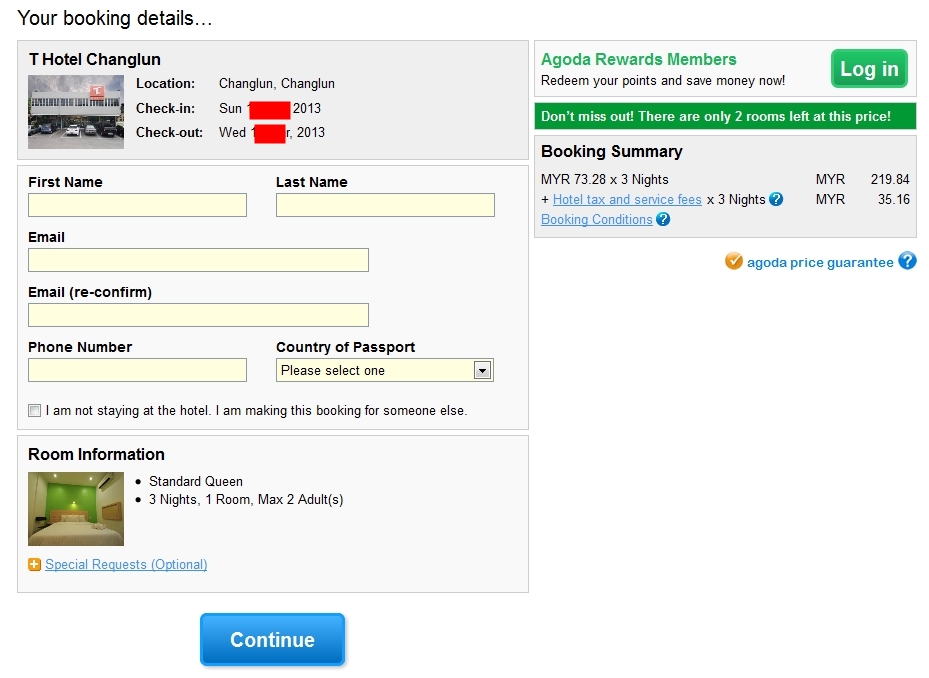Viewport: 929px width, 678px height.
Task: Open Hotel tax and service fees link
Action: 627,200
